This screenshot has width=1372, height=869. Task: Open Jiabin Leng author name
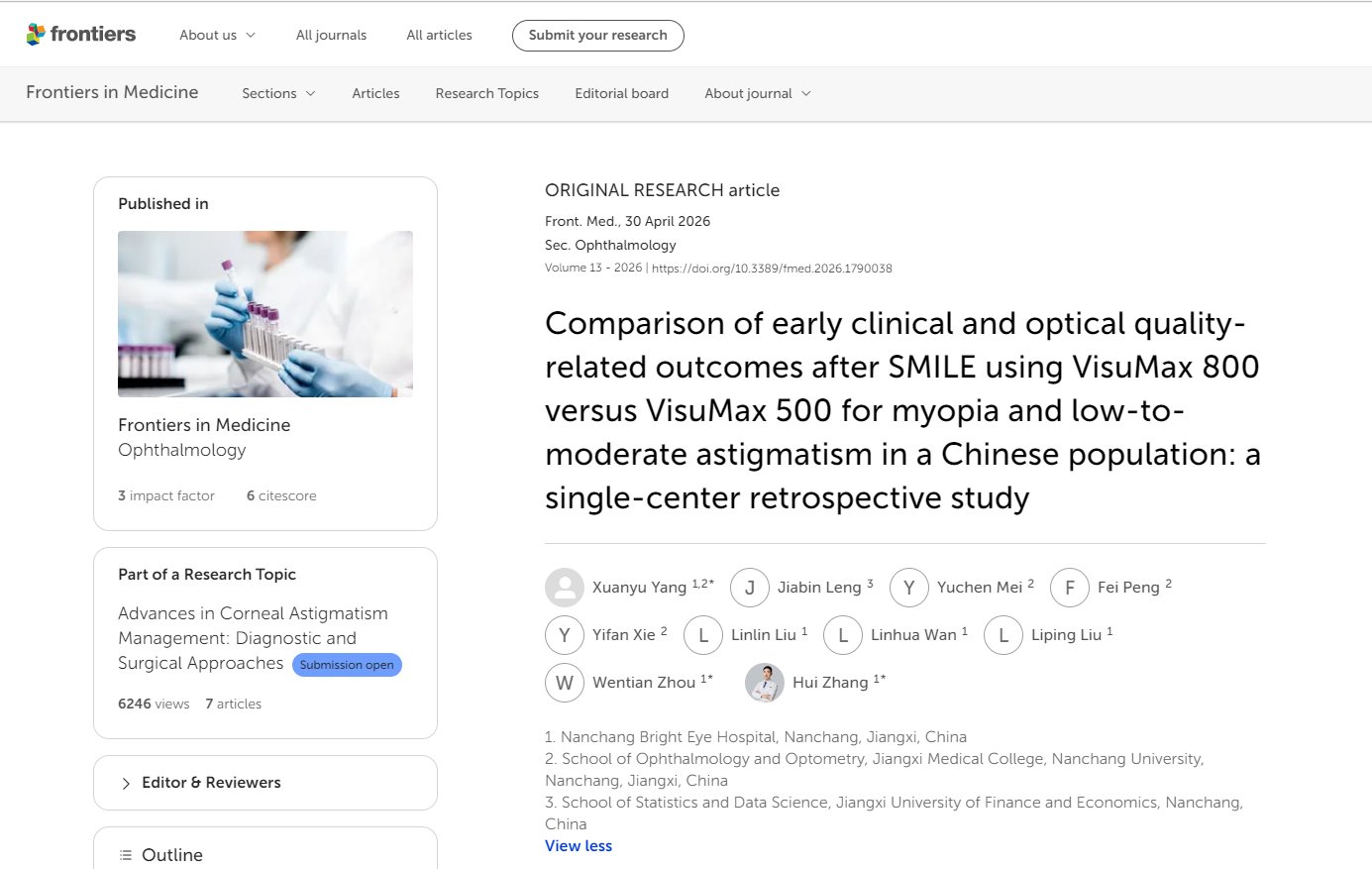(819, 588)
